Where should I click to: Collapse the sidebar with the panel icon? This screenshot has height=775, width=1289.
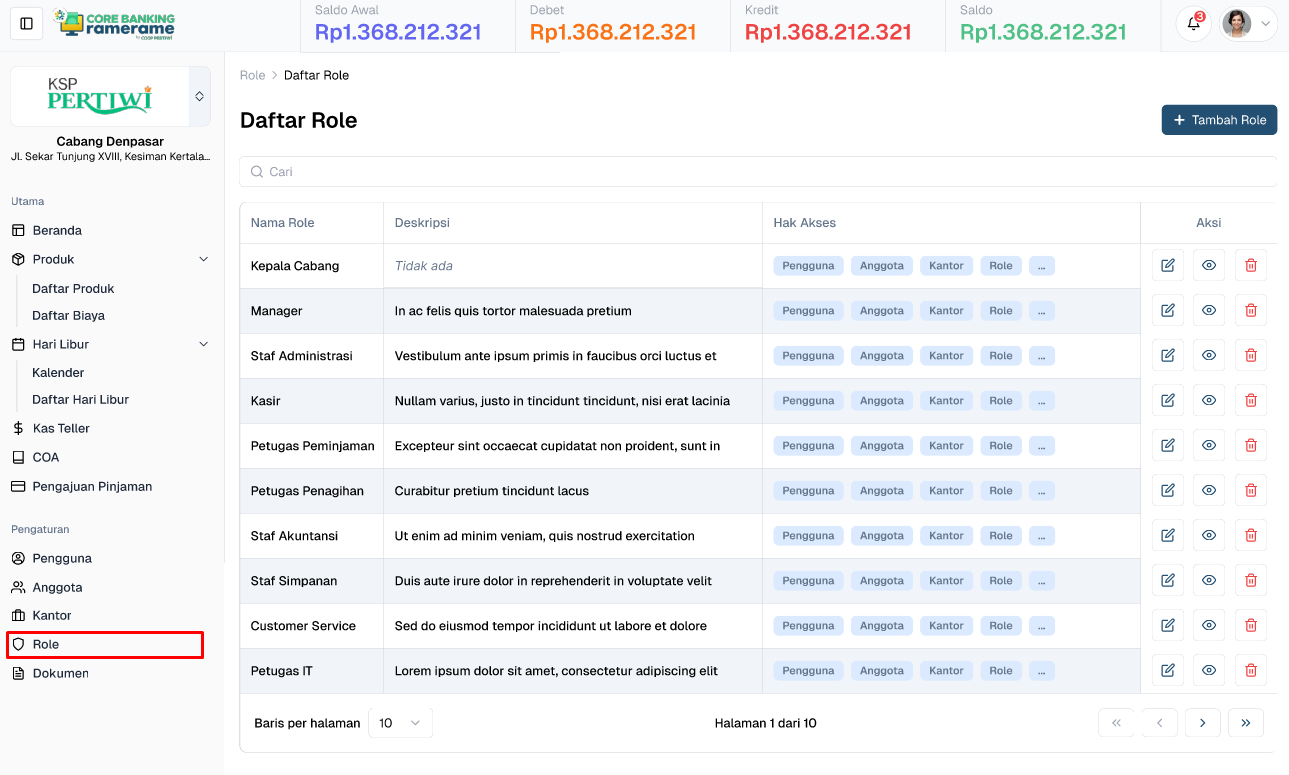pyautogui.click(x=25, y=22)
